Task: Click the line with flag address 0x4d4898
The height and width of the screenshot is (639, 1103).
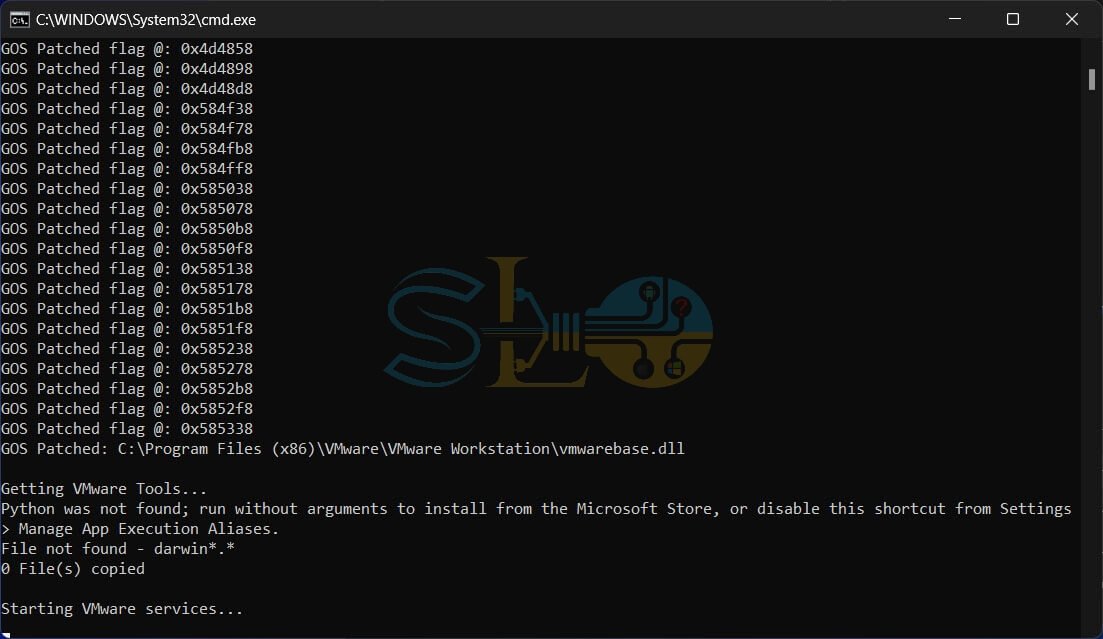Action: (127, 68)
